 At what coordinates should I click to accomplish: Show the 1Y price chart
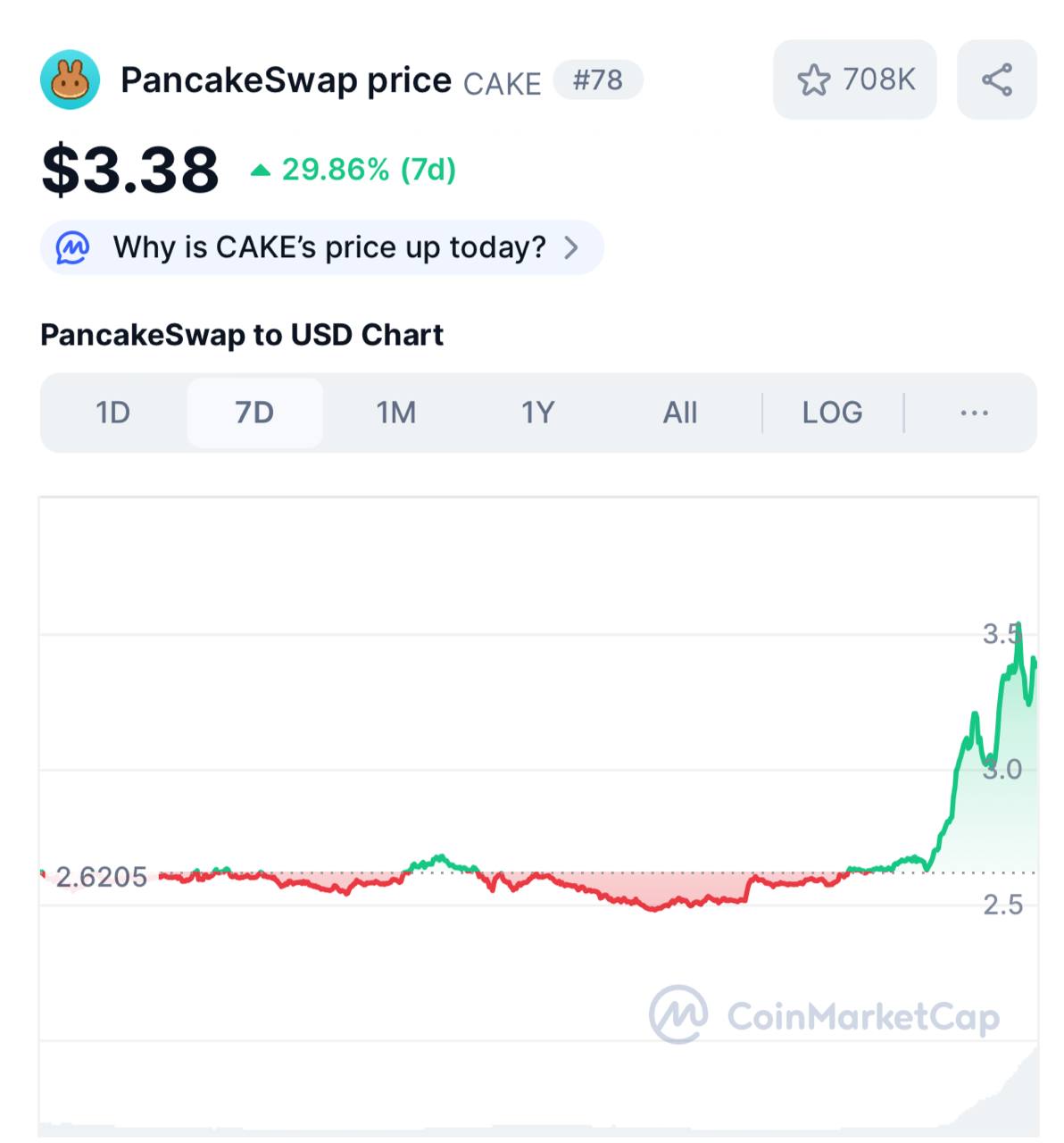(538, 413)
